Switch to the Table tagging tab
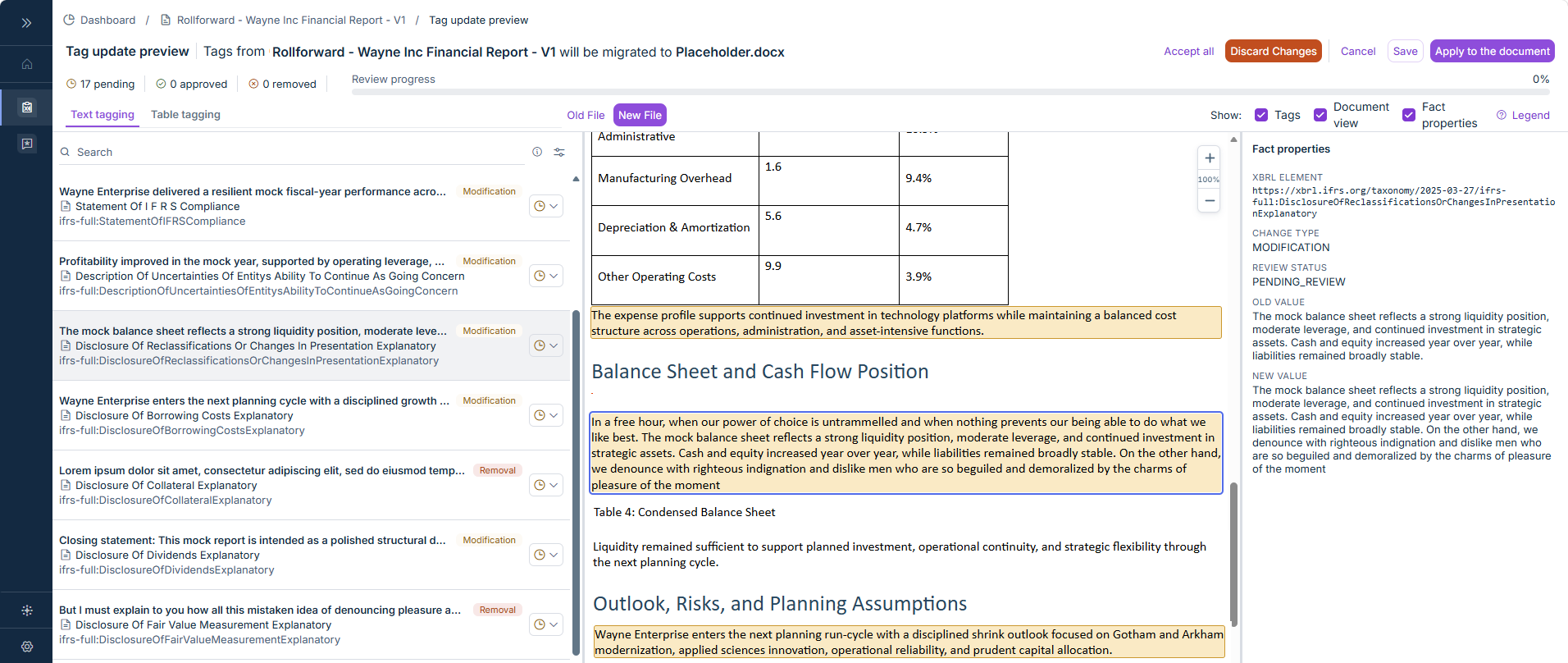1568x663 pixels. pos(185,115)
